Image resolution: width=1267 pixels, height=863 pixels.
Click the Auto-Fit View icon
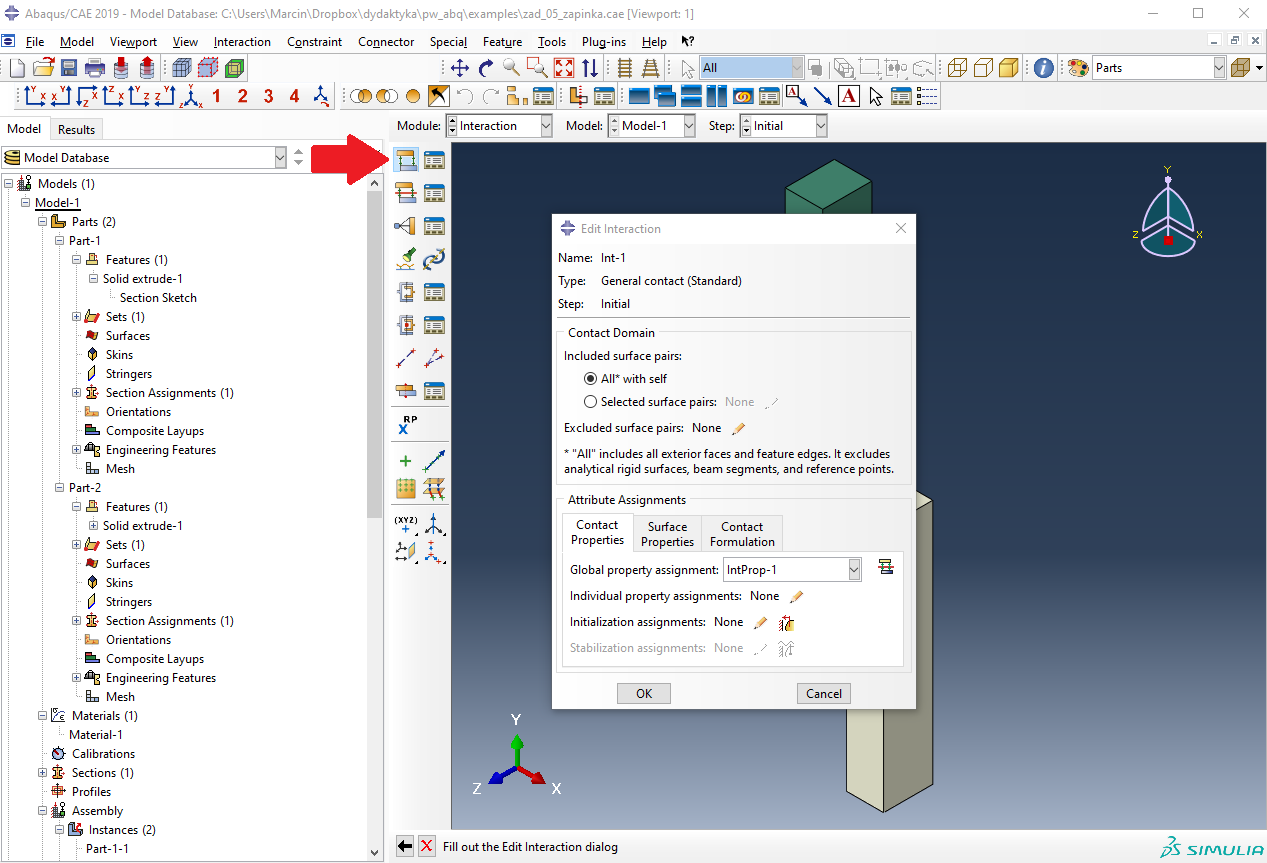[x=564, y=68]
